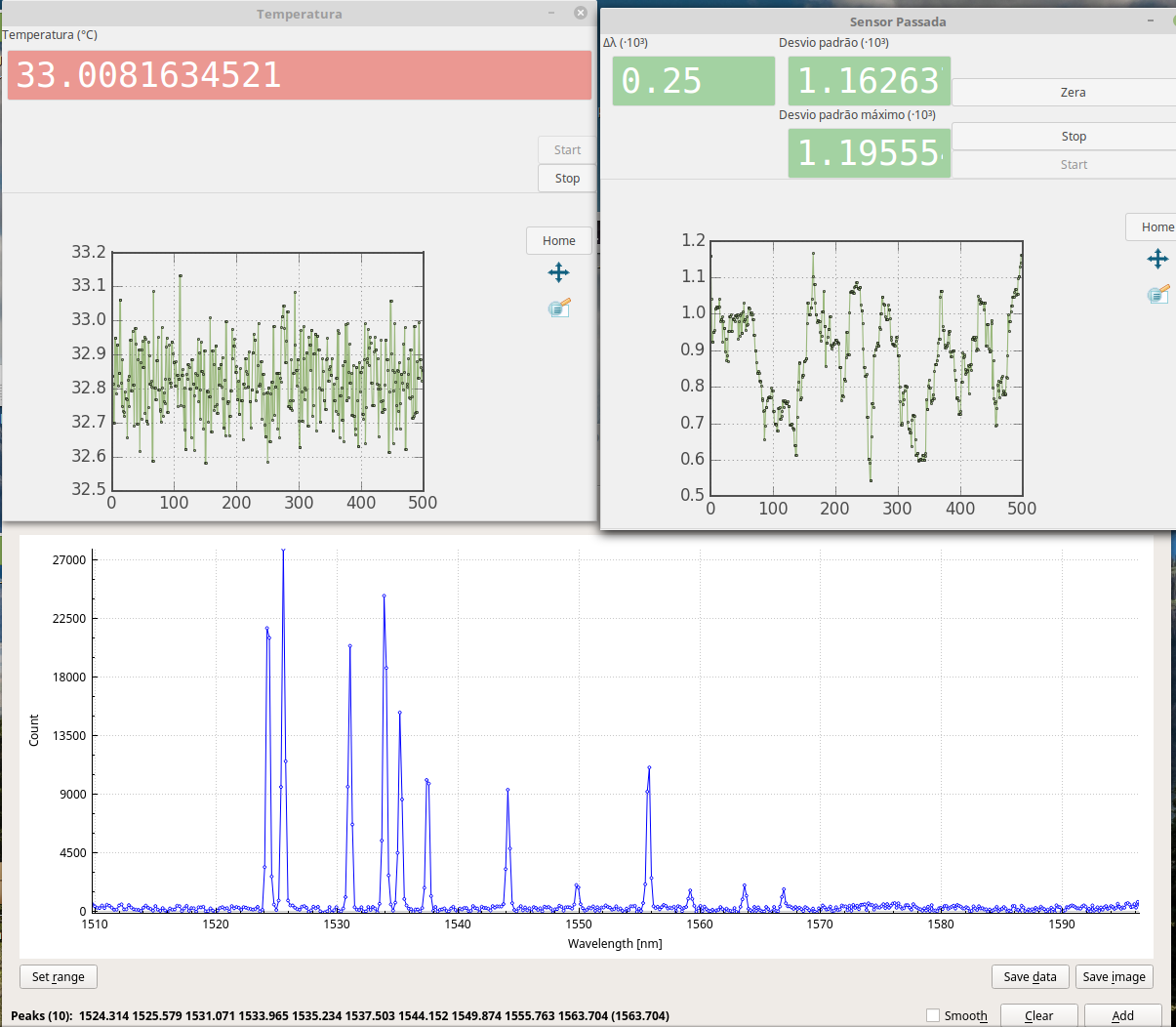Viewport: 1176px width, 1027px height.
Task: Click the temperature reading 33.0081634521
Action: [300, 75]
